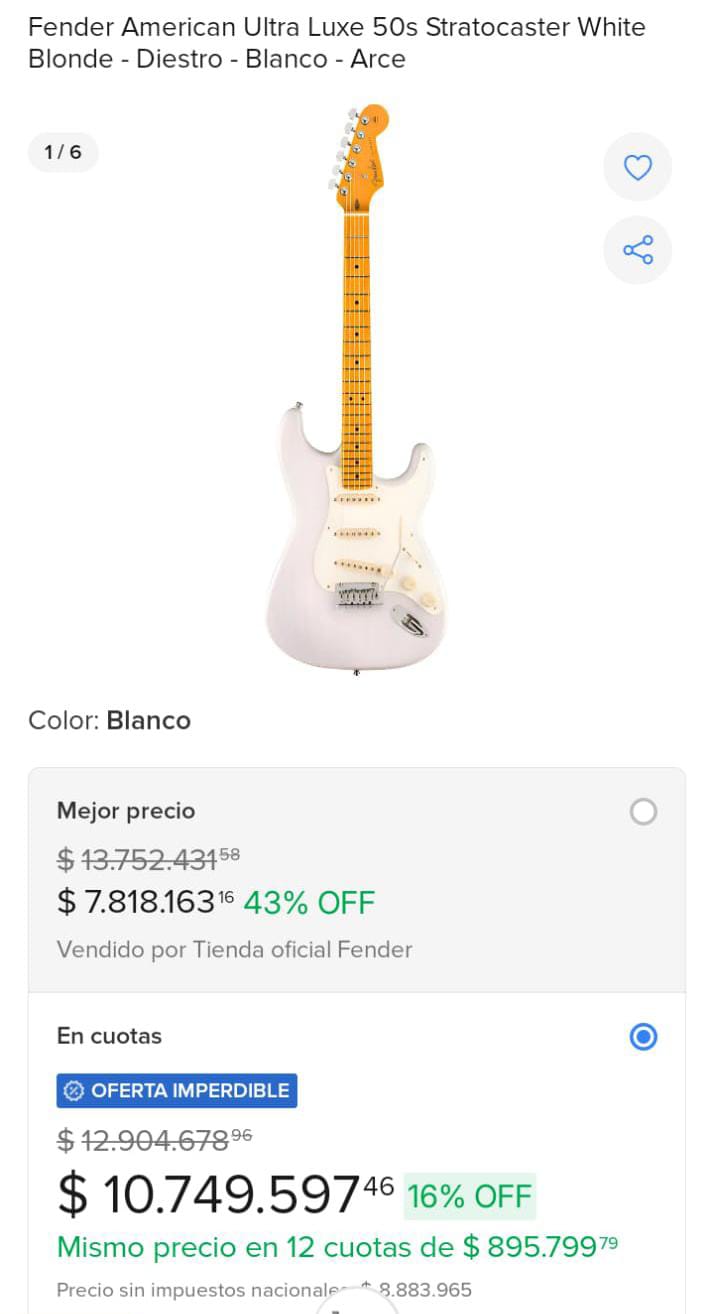Image resolution: width=714 pixels, height=1314 pixels.
Task: Tap the 12 cuotas installment offer text
Action: click(337, 1247)
